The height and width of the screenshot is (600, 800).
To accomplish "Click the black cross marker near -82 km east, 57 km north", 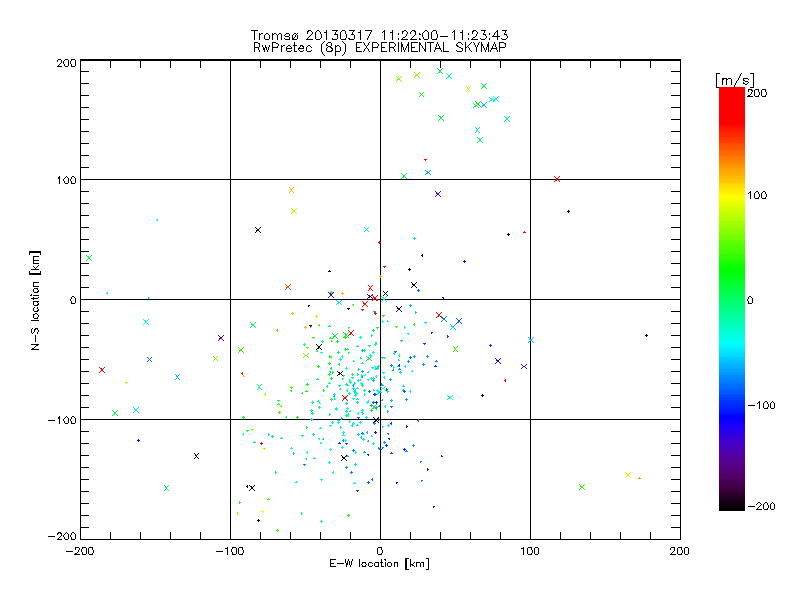I will [258, 230].
